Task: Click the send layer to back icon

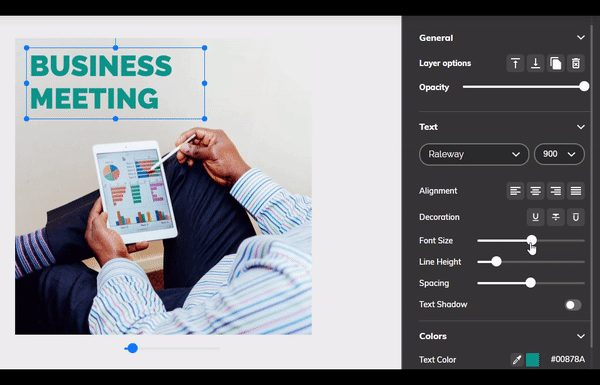Action: pyautogui.click(x=535, y=63)
